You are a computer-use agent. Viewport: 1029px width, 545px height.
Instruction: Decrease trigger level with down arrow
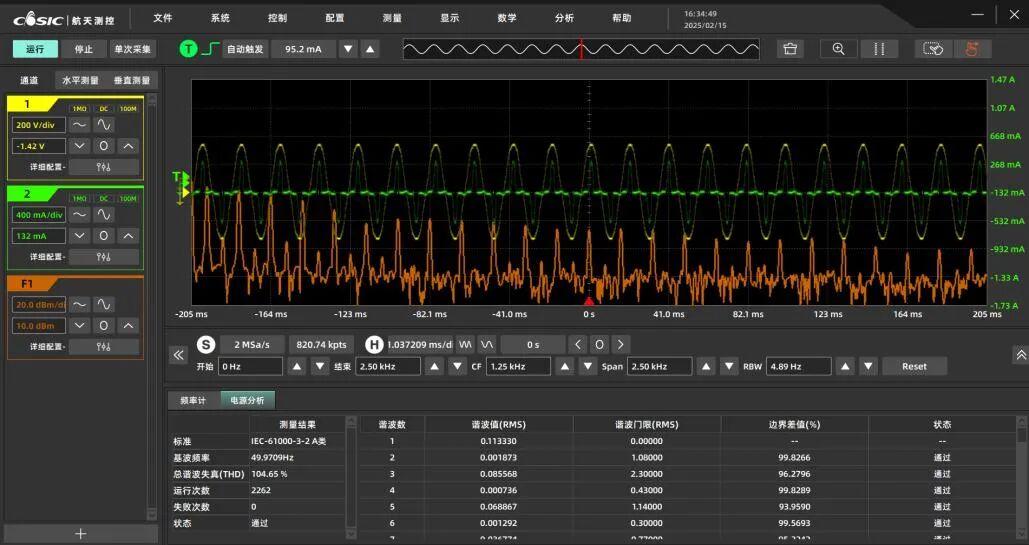coord(348,49)
